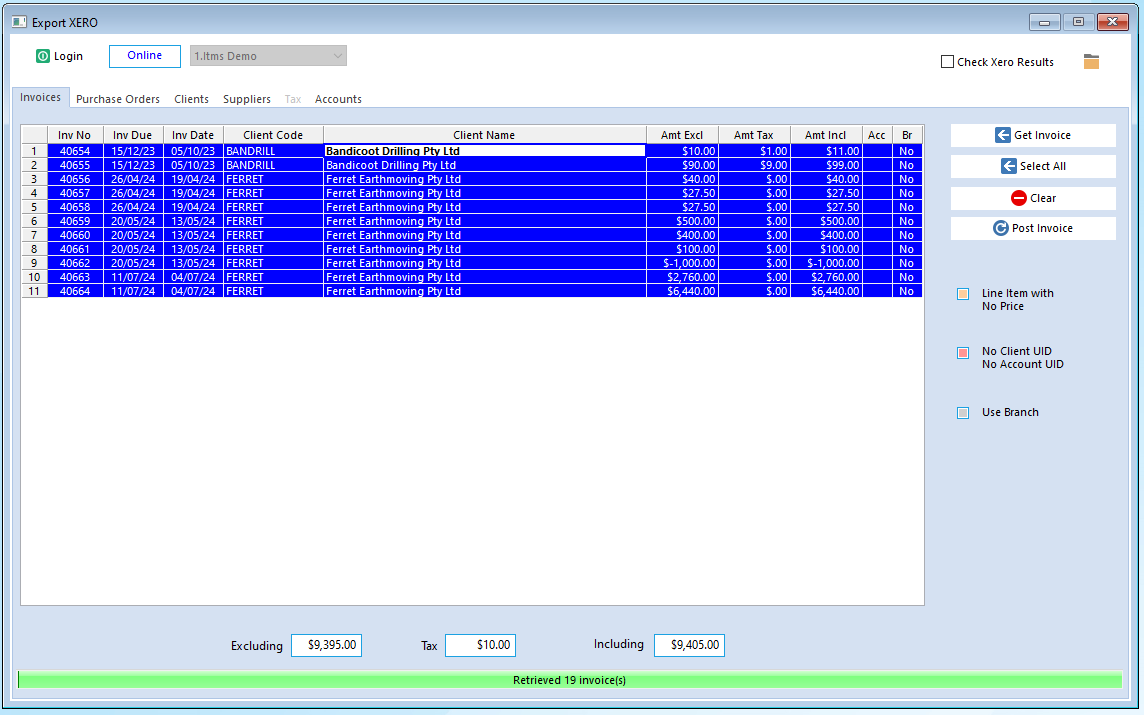
Task: Click the Including total field $9,405.00
Action: pos(689,645)
